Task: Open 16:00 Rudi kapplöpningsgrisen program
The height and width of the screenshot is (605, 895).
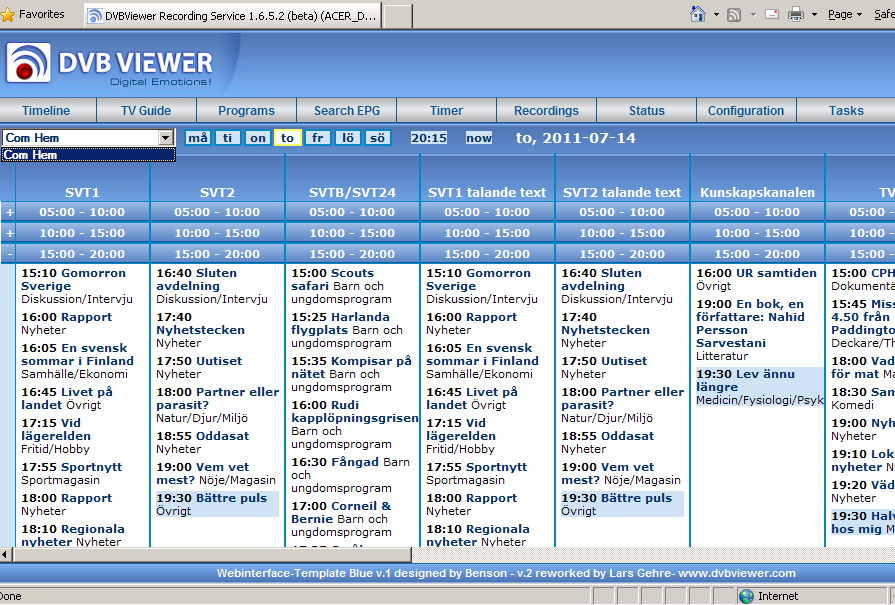Action: 355,412
